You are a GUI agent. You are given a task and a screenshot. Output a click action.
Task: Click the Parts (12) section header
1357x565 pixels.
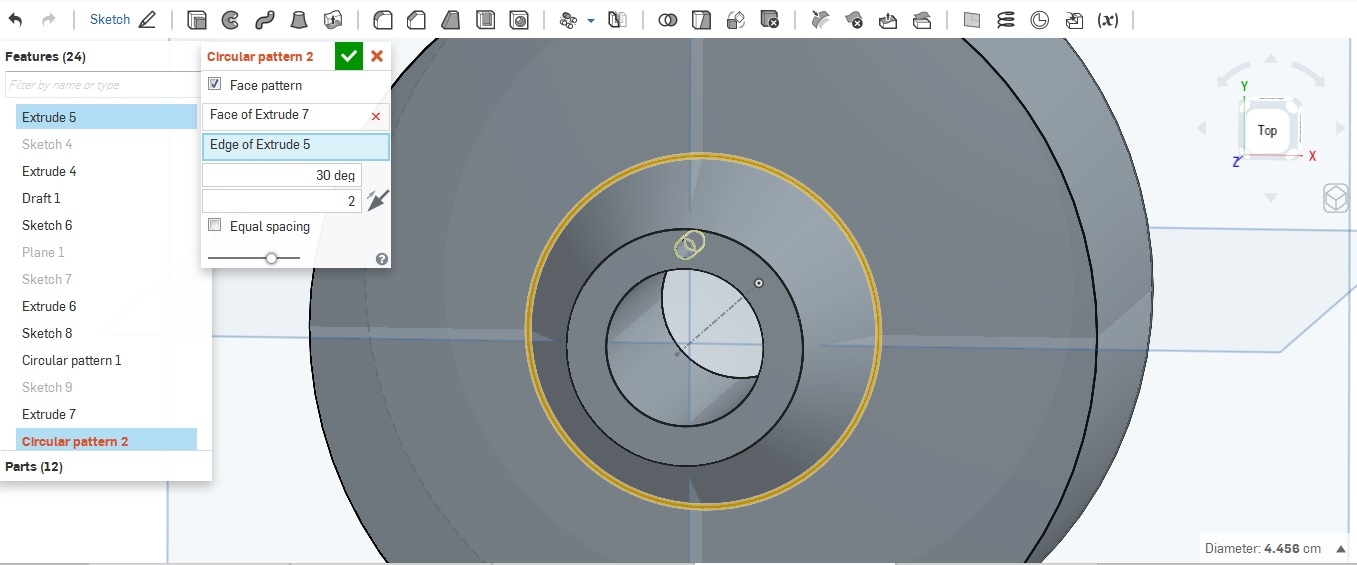click(34, 467)
